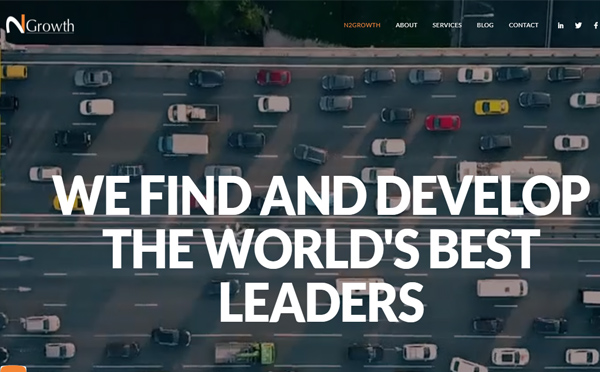Open the ABOUT menu item
Screen dimensions: 600x372
pyautogui.click(x=406, y=25)
